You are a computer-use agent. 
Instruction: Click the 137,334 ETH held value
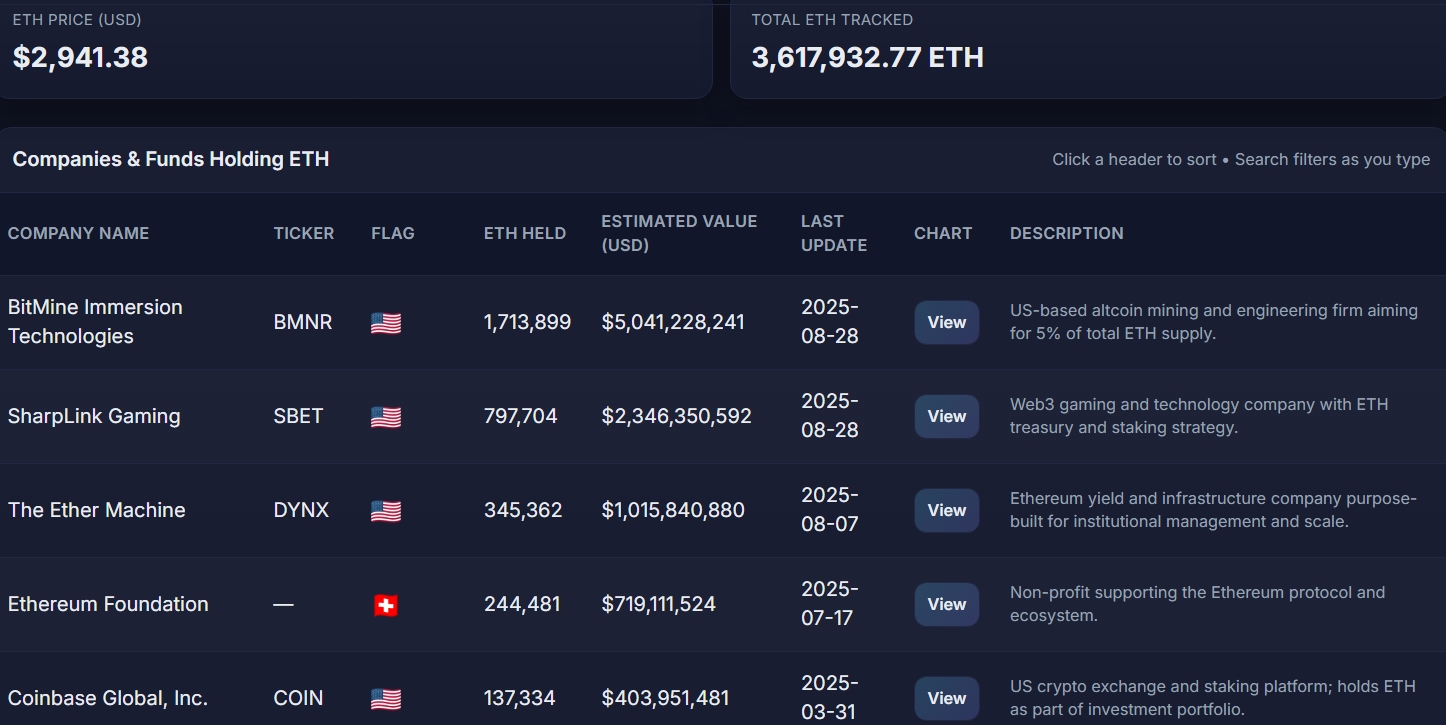520,698
